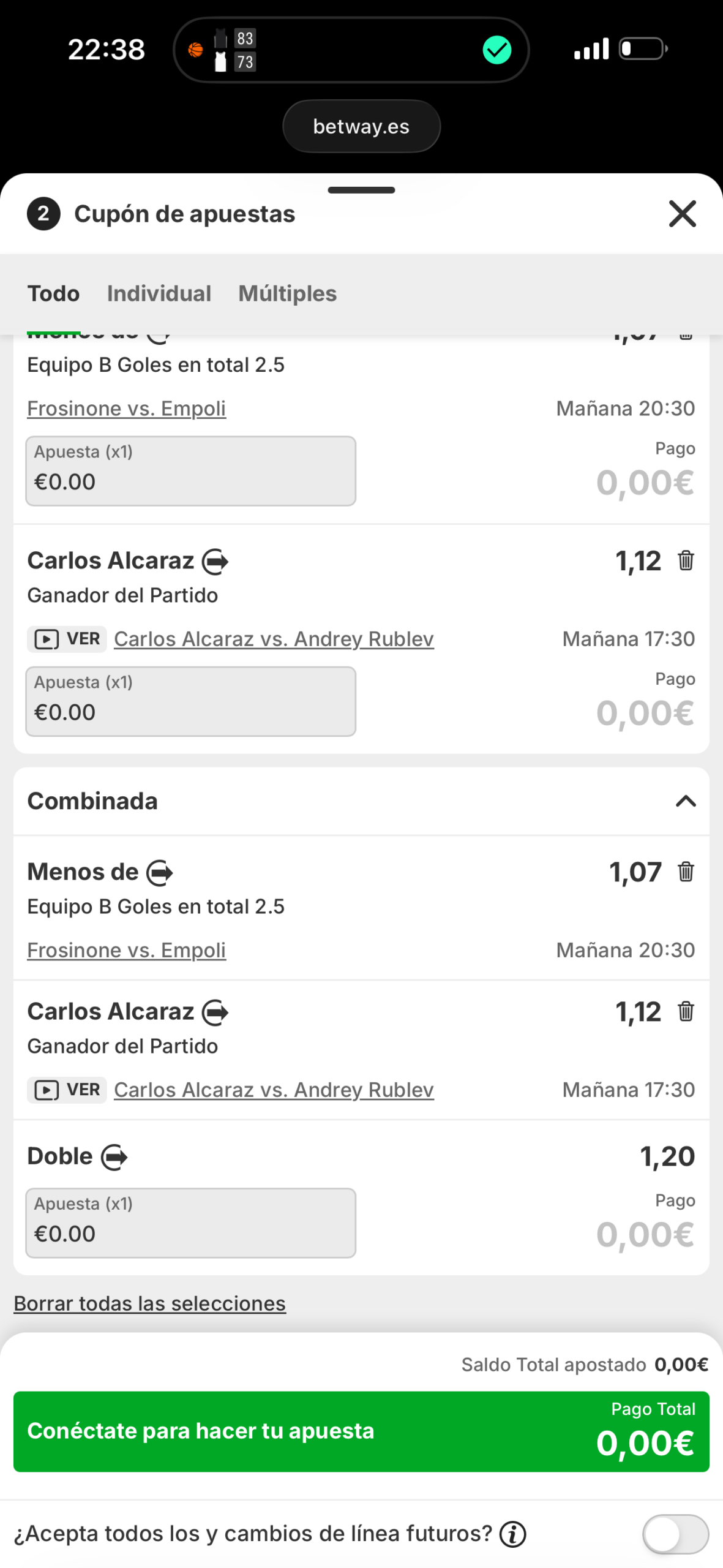Enter stake for Carlos Alcaraz single bet
Screen dimensions: 723x1568
pos(190,701)
